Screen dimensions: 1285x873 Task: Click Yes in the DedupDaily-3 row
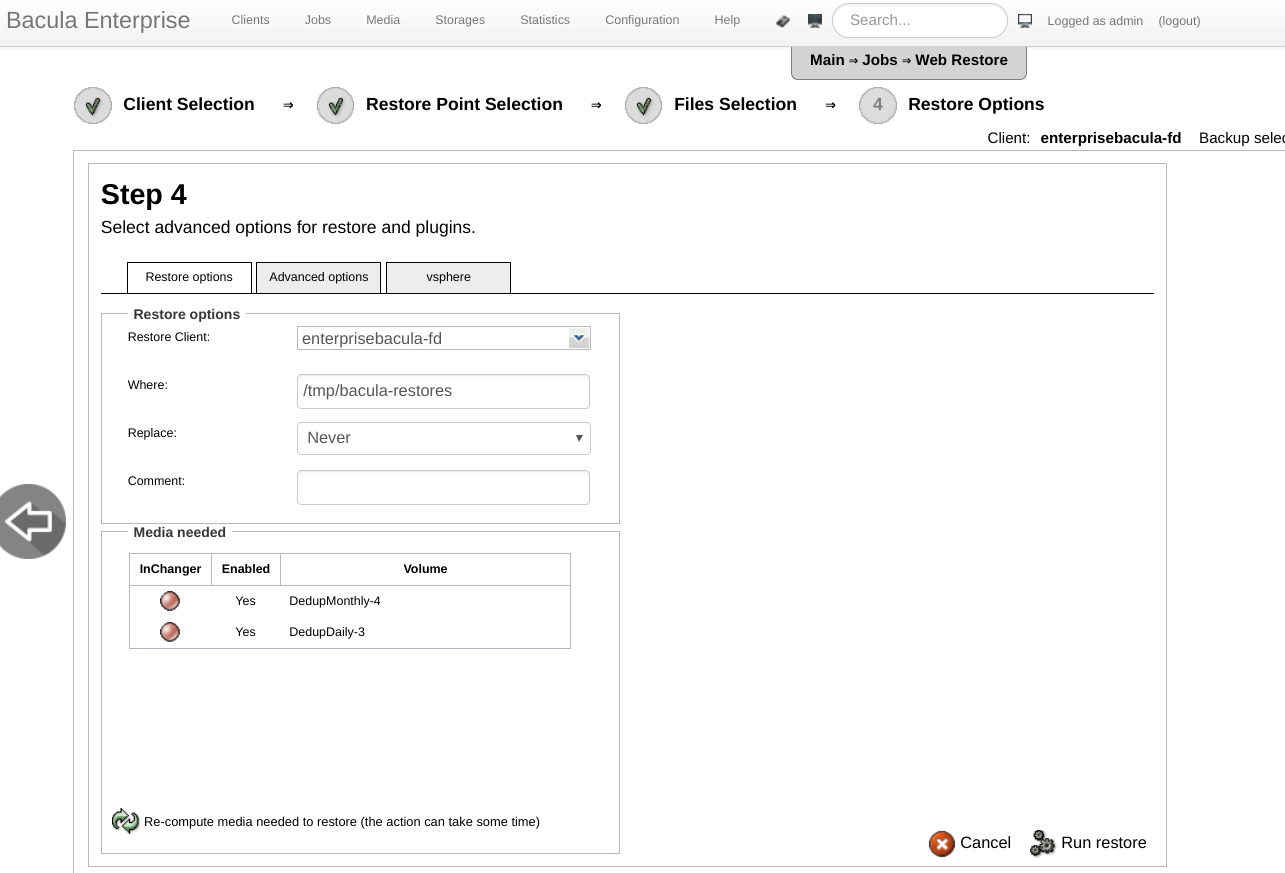pos(246,632)
